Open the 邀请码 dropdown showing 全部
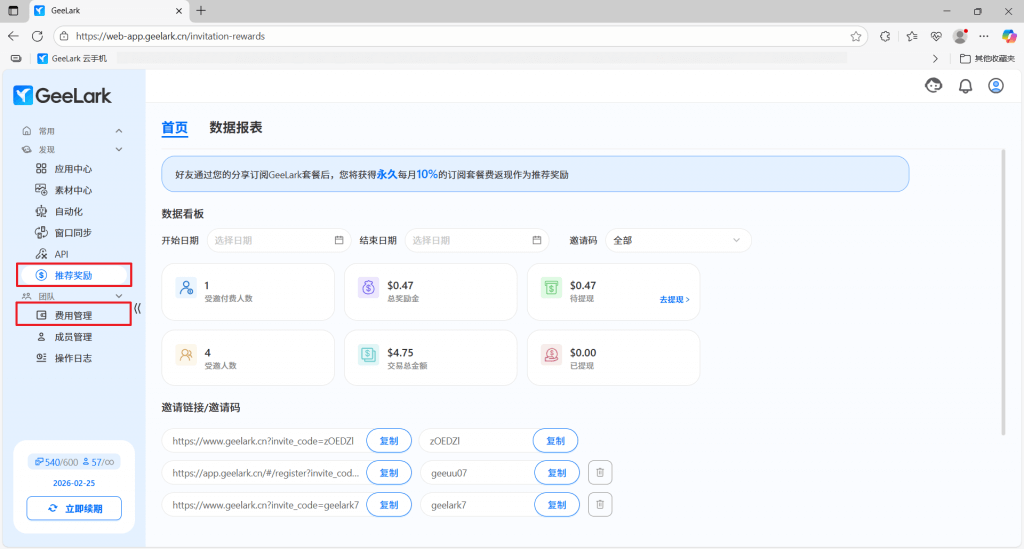The height and width of the screenshot is (549, 1024). coord(678,240)
